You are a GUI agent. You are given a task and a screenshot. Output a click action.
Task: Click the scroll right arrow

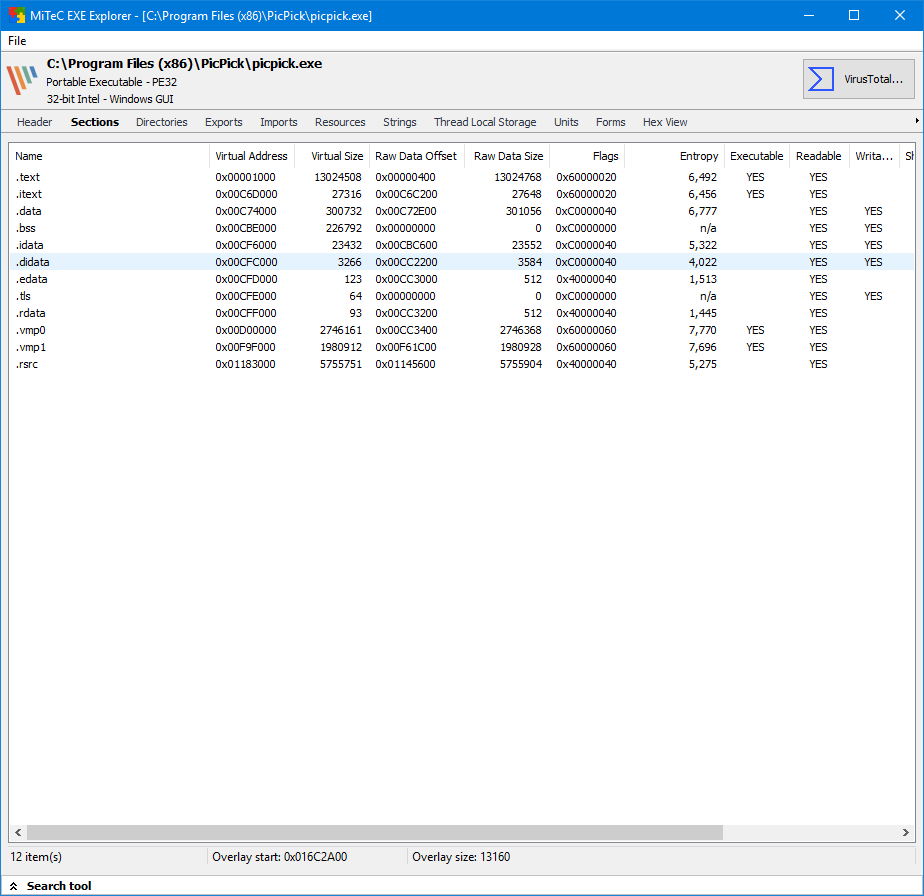coord(906,832)
